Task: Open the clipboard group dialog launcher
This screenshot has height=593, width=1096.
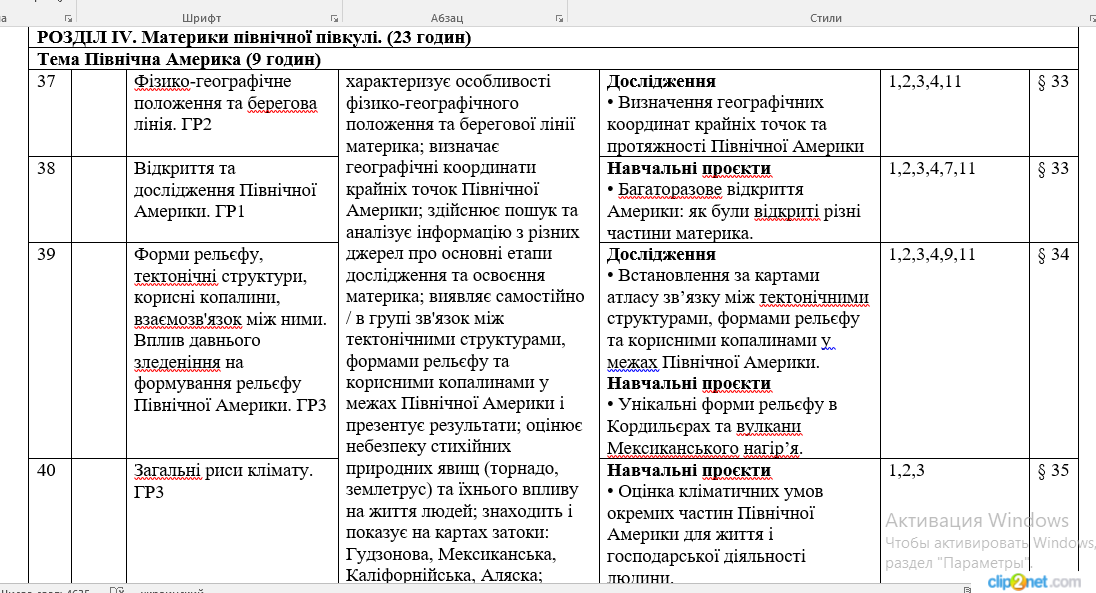Action: [x=68, y=18]
